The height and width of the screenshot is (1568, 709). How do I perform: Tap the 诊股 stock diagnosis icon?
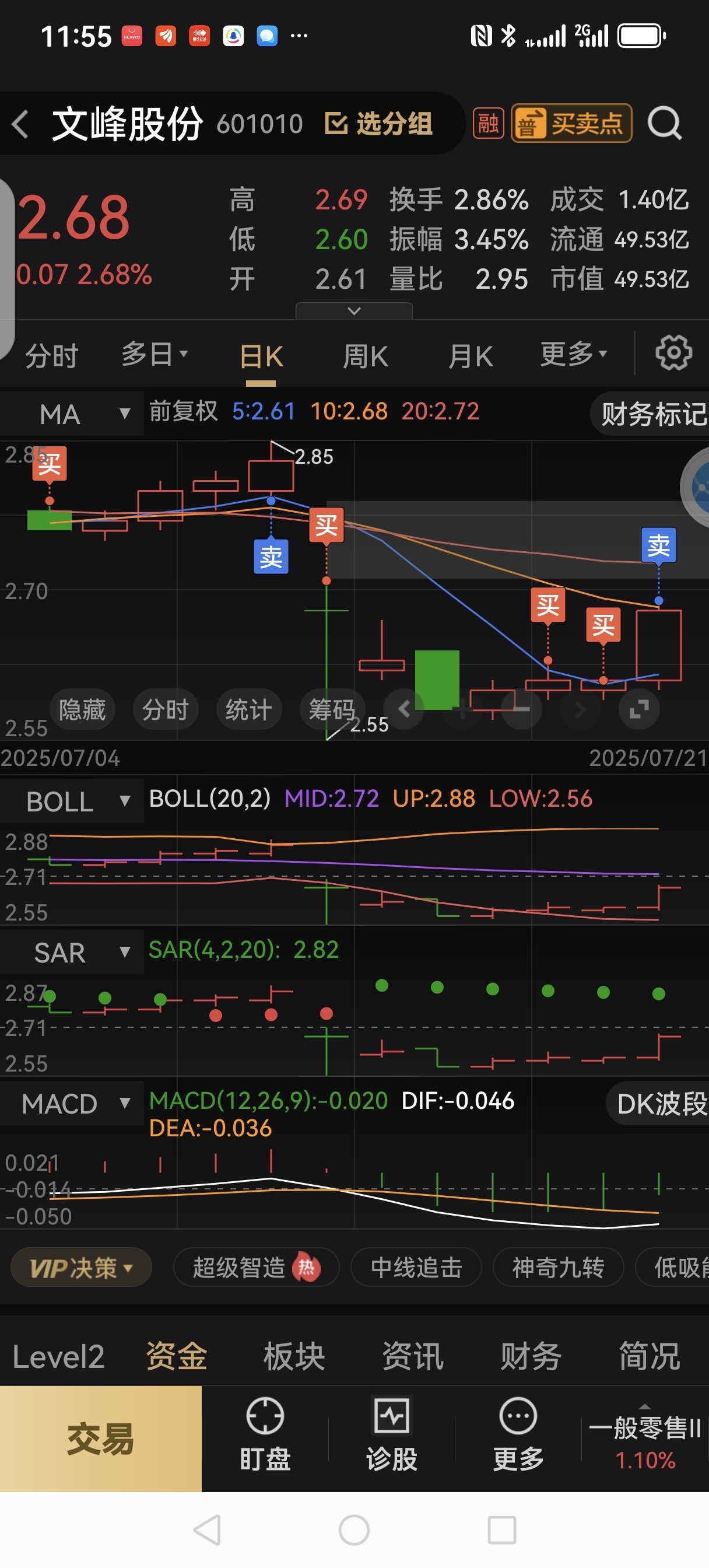391,1434
